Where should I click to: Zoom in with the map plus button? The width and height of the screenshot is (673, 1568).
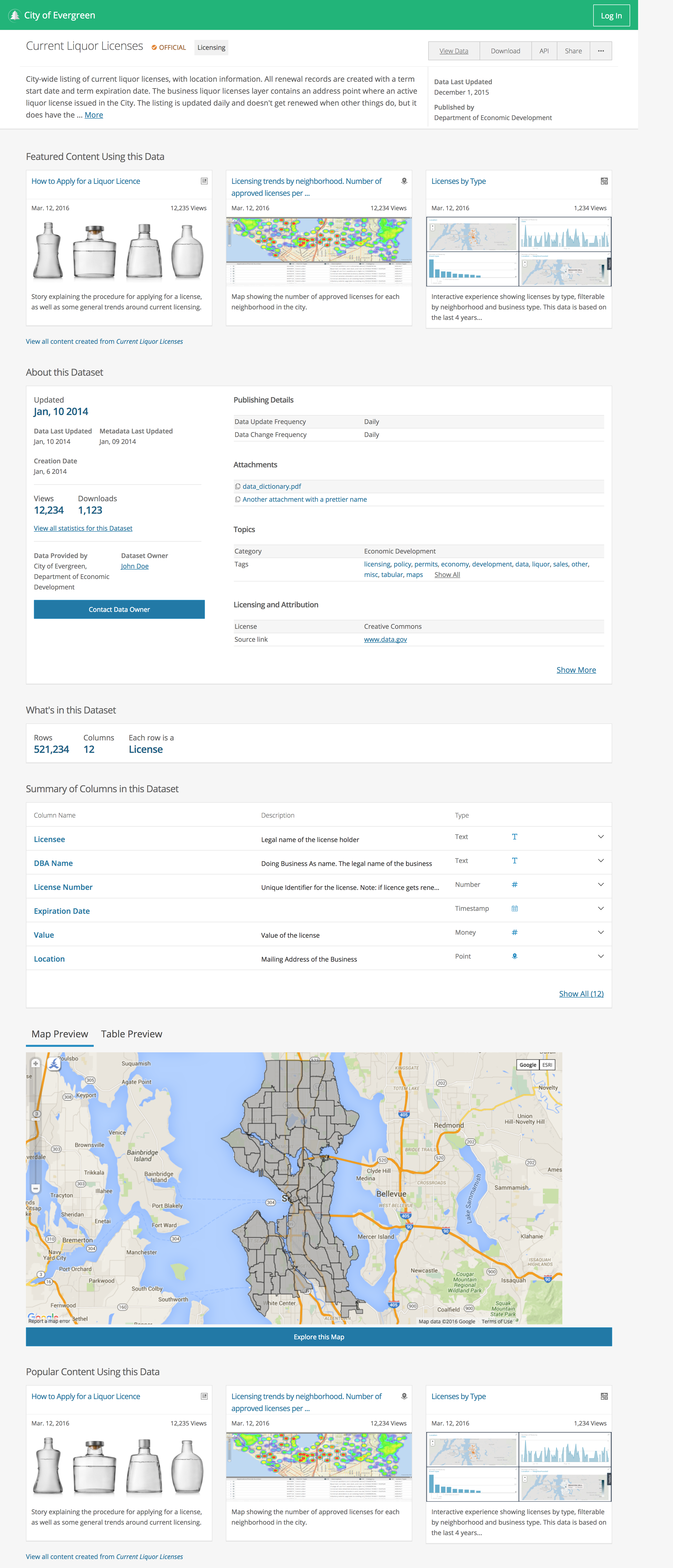point(35,1063)
